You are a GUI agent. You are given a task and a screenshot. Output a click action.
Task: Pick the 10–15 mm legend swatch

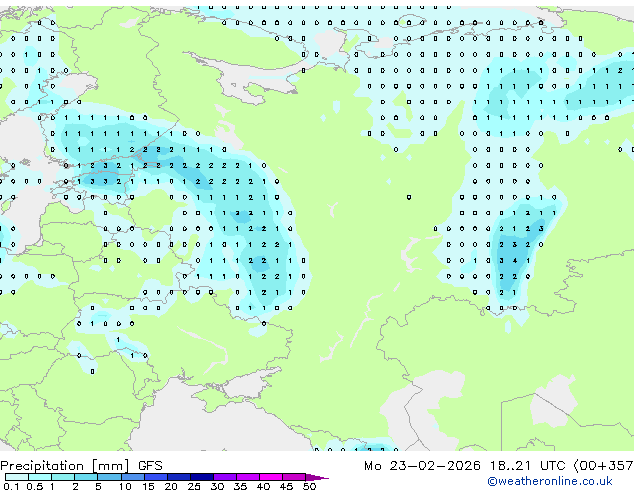(132, 477)
